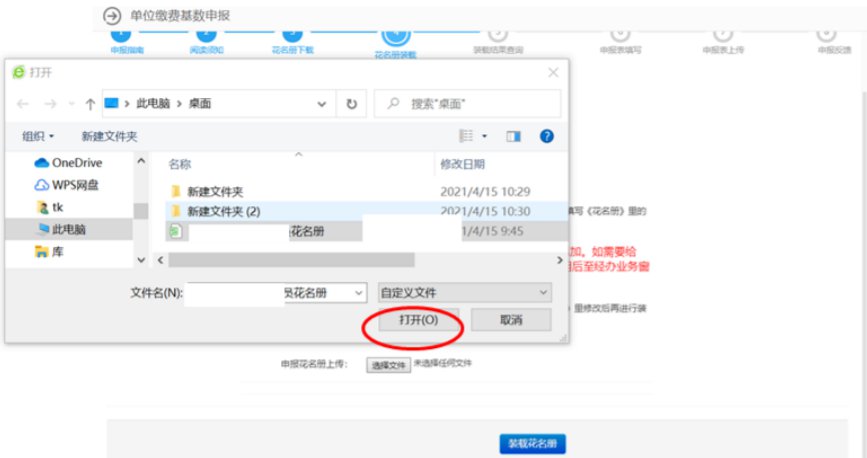Open the recent locations dropdown arrow
Viewport: 867px width, 458px height.
(71, 104)
